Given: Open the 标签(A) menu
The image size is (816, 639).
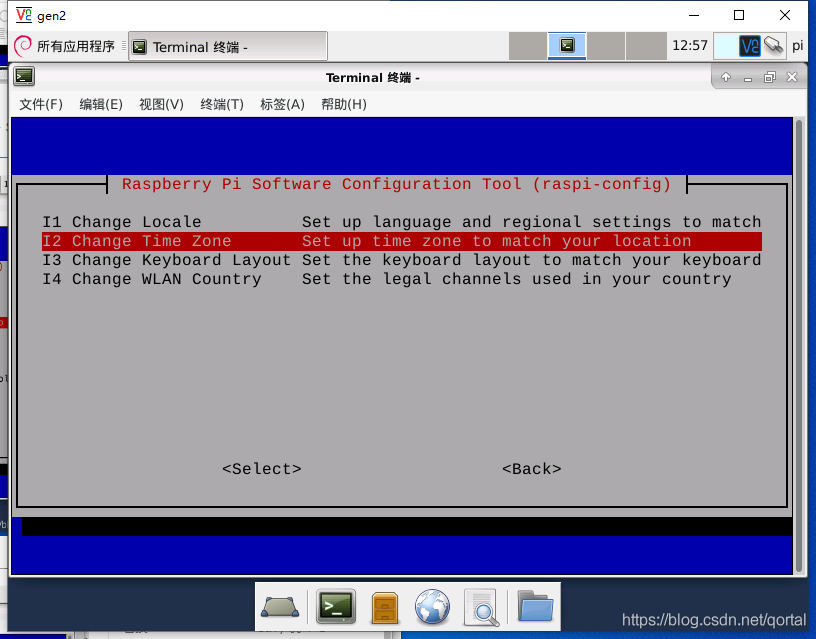Looking at the screenshot, I should coord(282,105).
